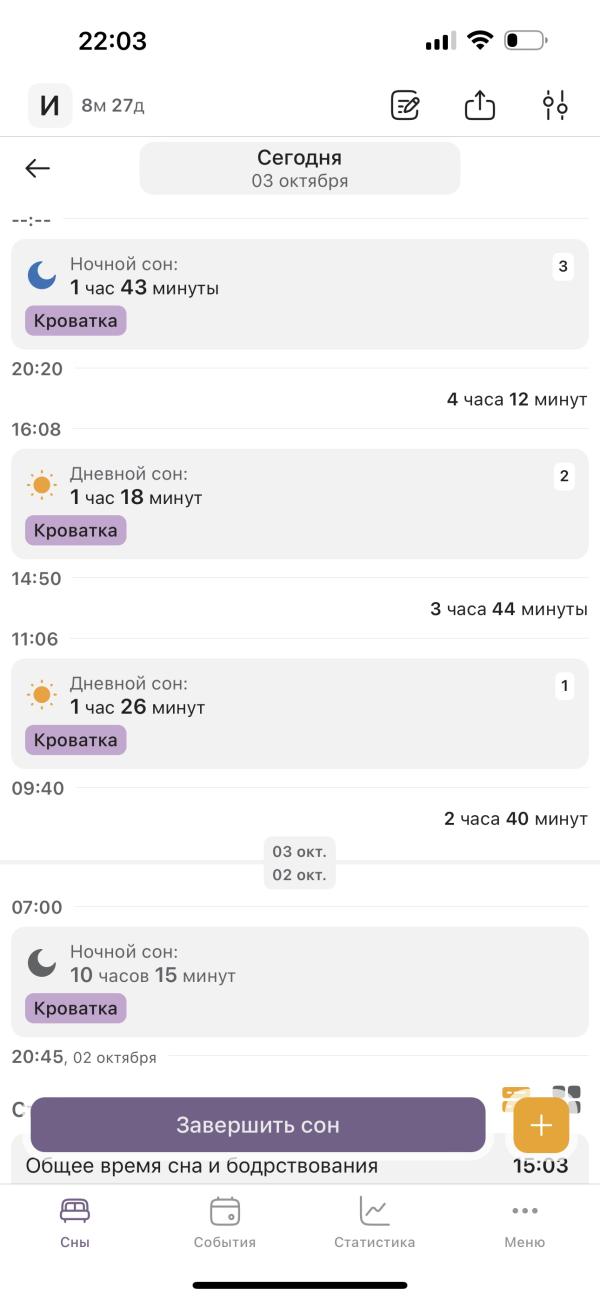Viewport: 600px width, 1300px height.
Task: Click the sun icon of nap 2
Action: point(41,486)
